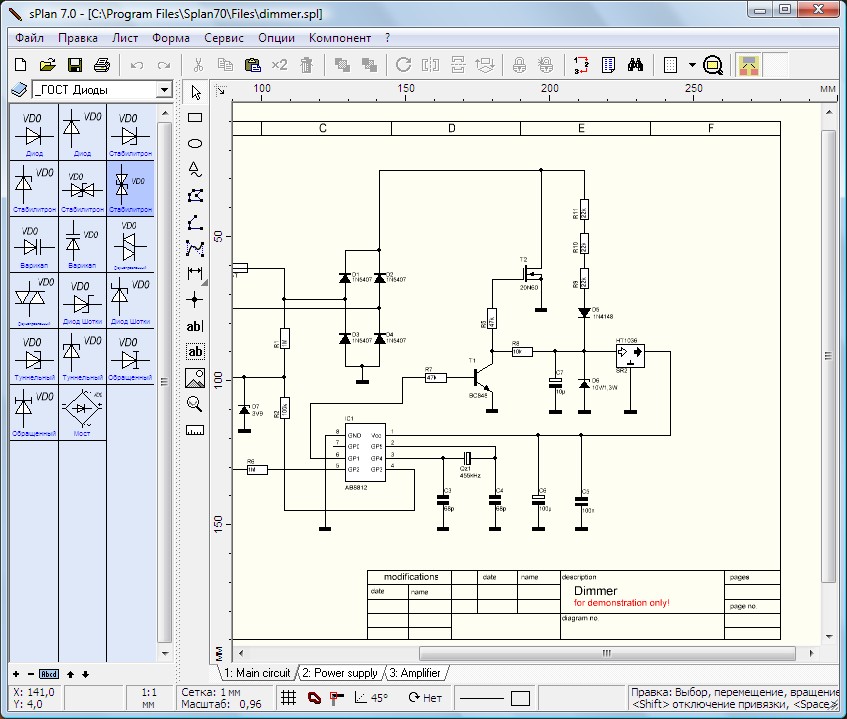The height and width of the screenshot is (719, 847).
Task: Select the rectangle drawing tool
Action: click(195, 118)
